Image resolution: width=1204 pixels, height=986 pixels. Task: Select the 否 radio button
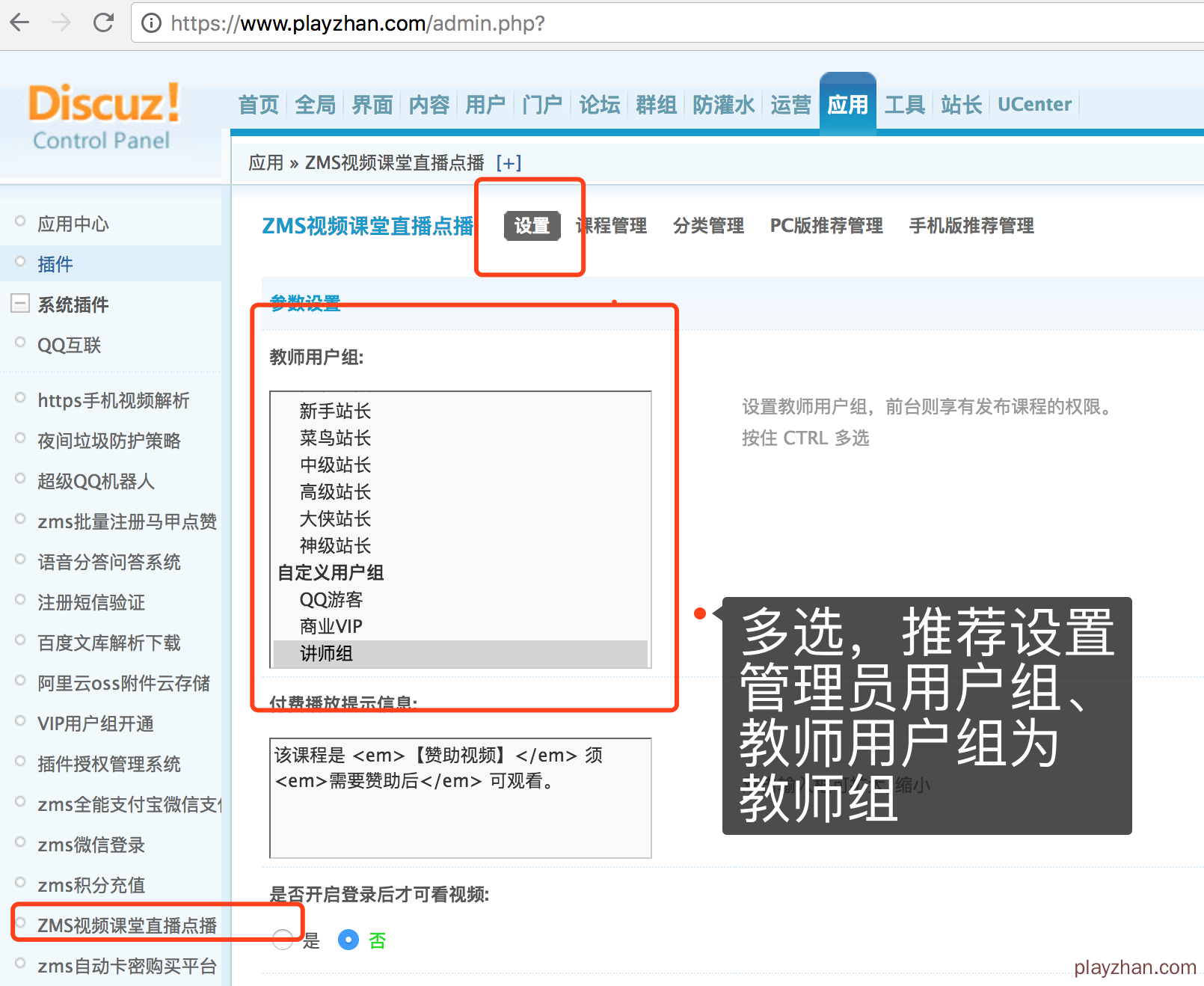coord(348,940)
